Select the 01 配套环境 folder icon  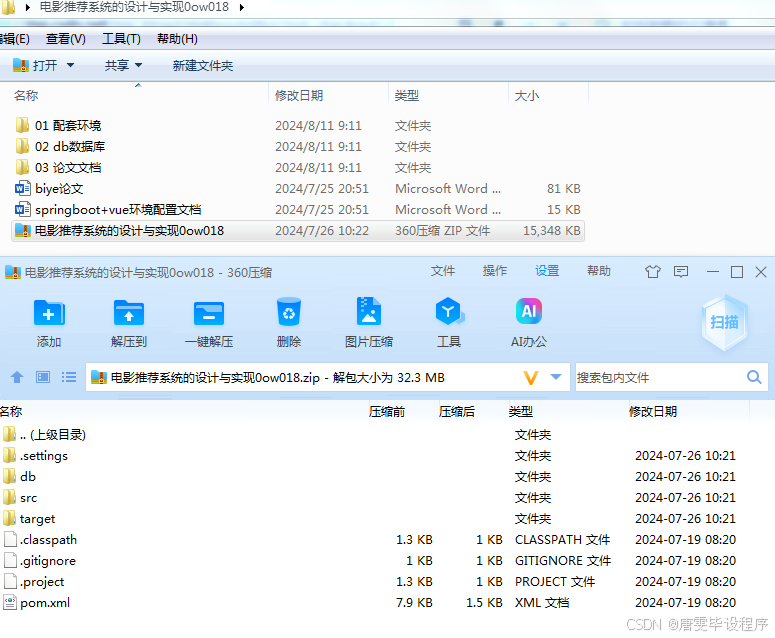pos(22,126)
